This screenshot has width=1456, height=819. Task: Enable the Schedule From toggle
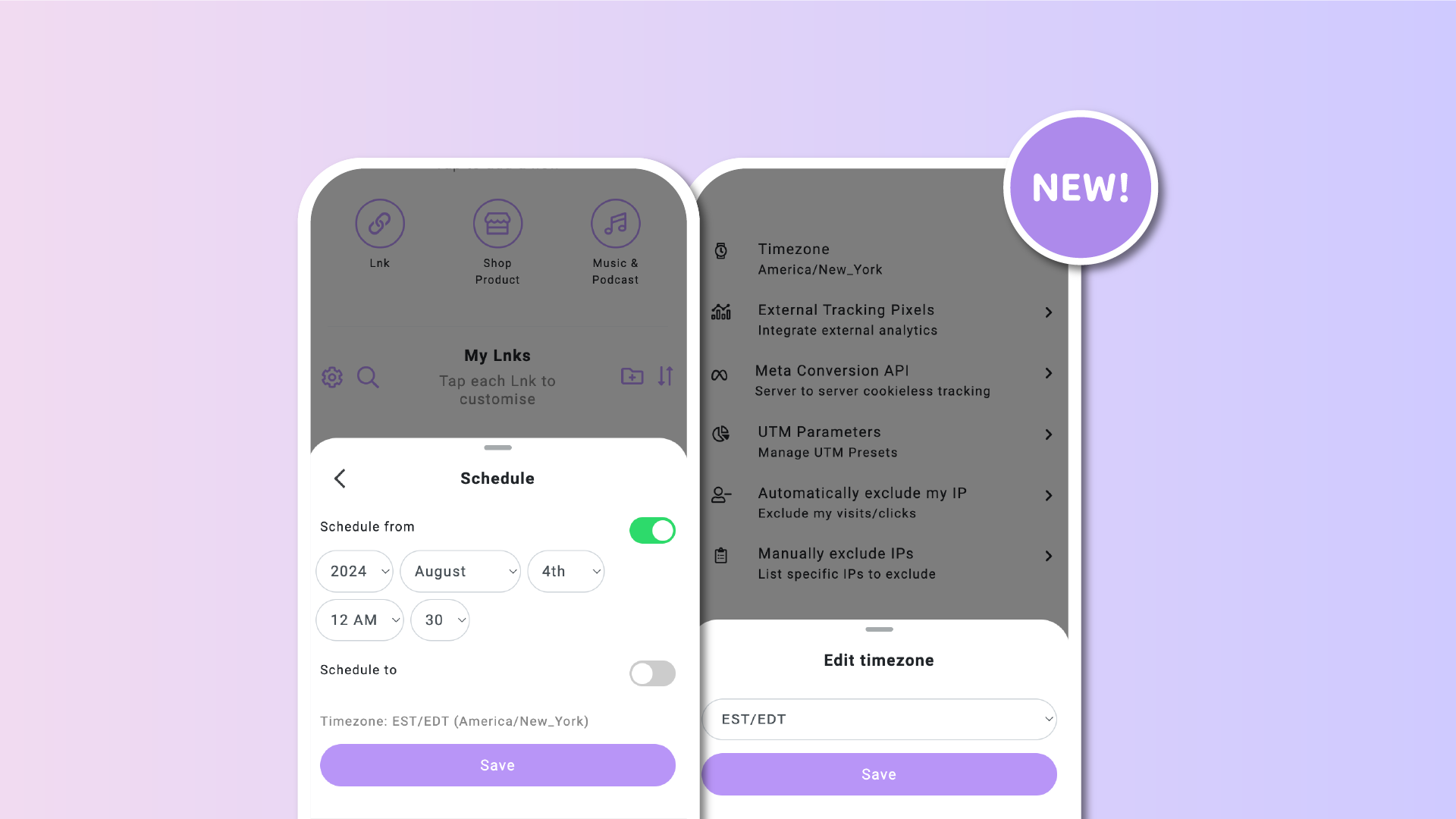(x=652, y=530)
